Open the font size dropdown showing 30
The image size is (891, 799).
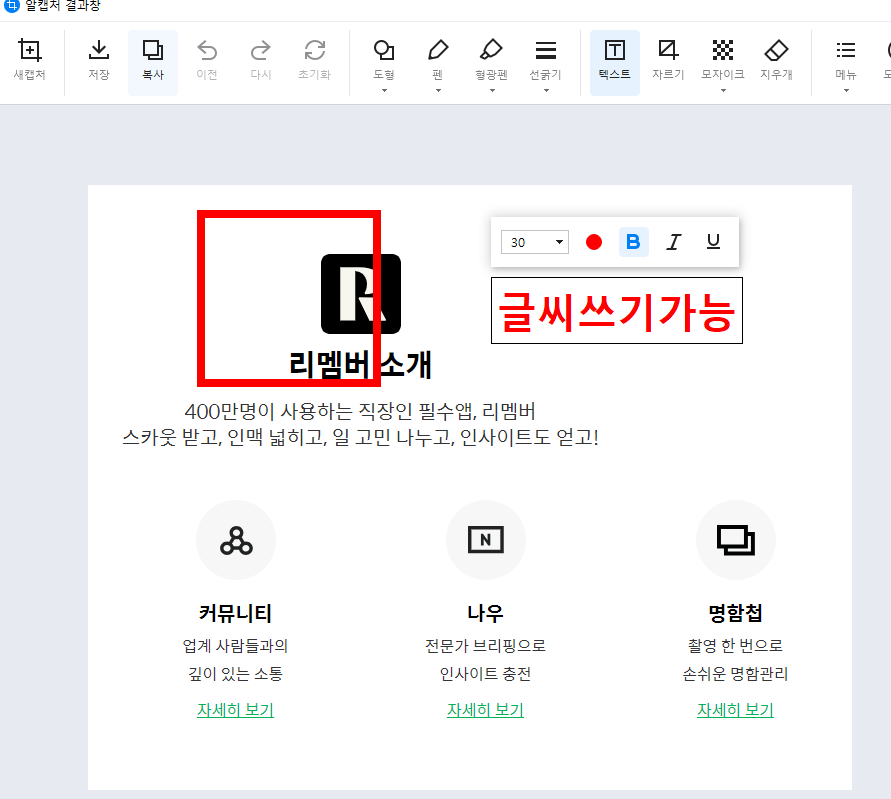pos(534,241)
